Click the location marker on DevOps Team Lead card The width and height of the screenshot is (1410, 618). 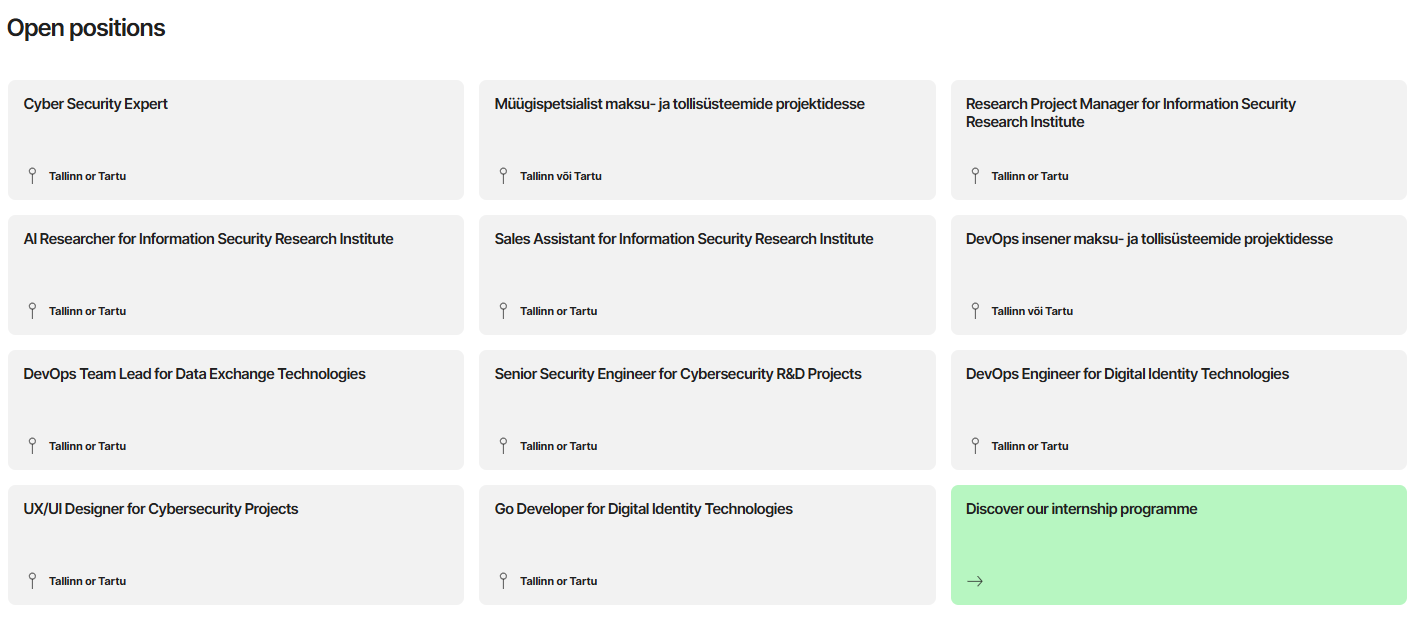point(33,445)
